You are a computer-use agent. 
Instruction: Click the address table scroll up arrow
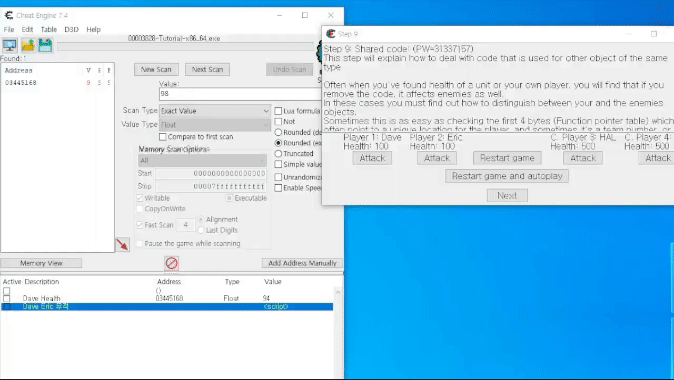[x=338, y=292]
